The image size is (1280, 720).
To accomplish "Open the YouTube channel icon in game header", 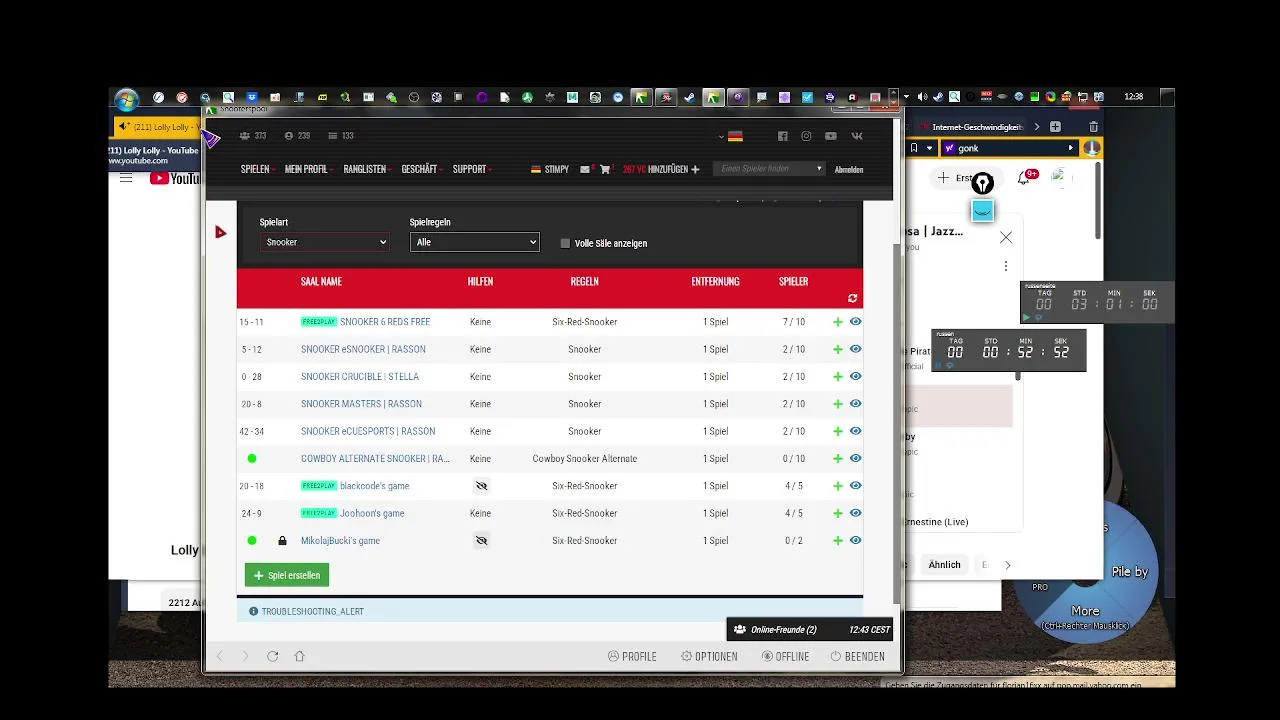I will tap(831, 136).
